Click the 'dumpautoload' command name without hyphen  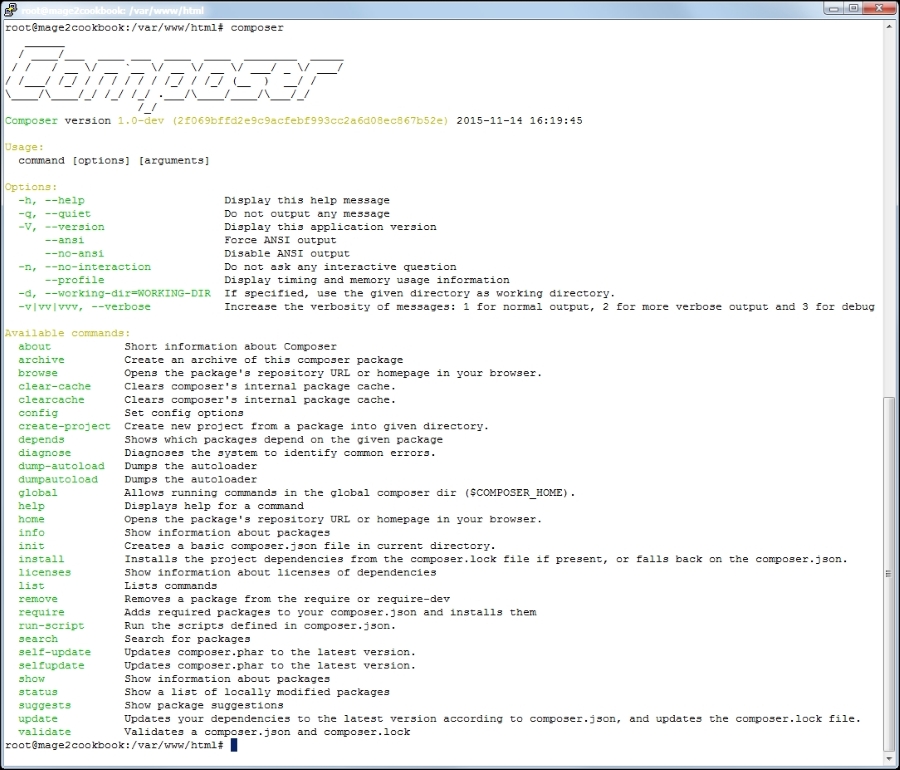click(x=58, y=480)
